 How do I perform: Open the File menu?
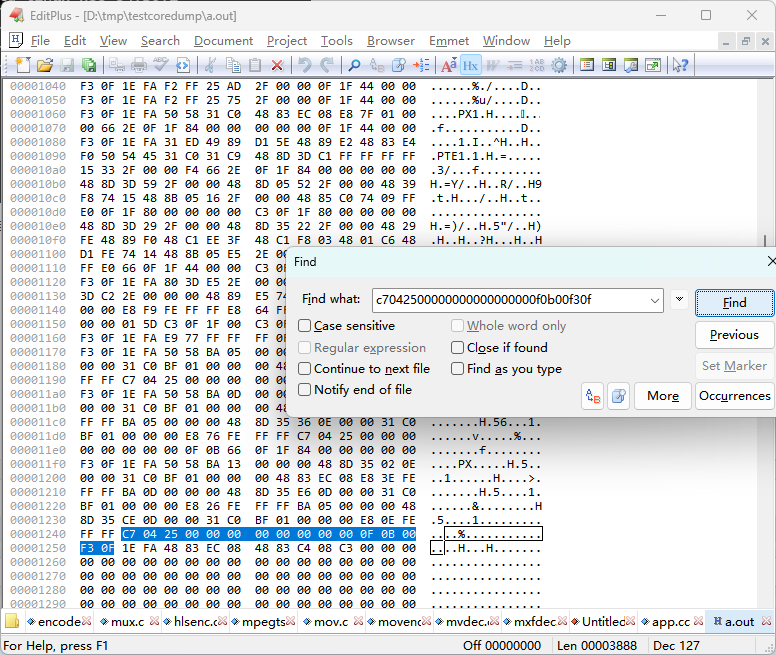coord(40,41)
